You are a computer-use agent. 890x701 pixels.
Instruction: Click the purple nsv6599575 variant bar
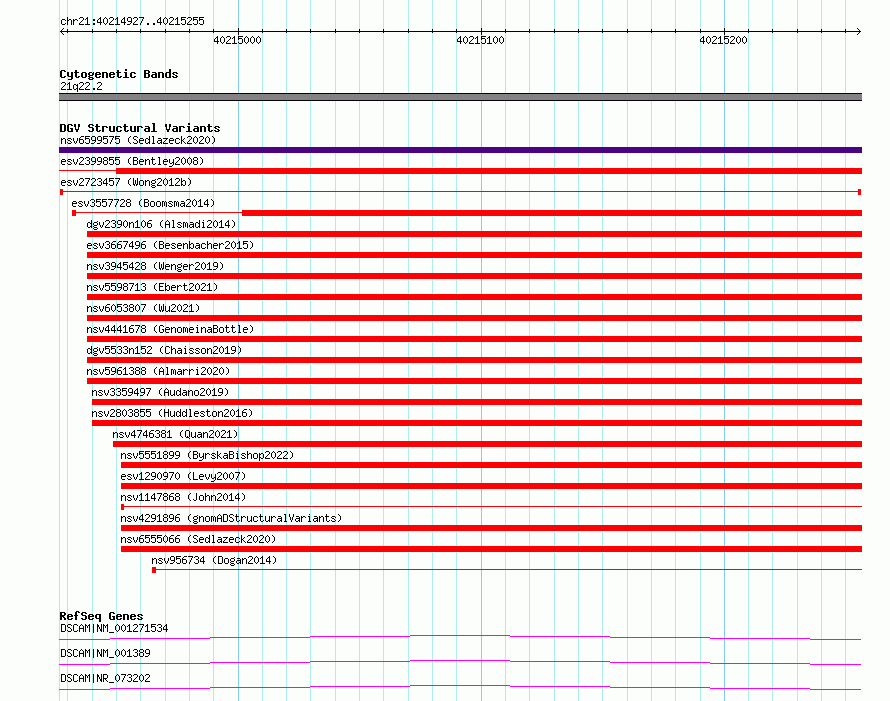(x=460, y=150)
